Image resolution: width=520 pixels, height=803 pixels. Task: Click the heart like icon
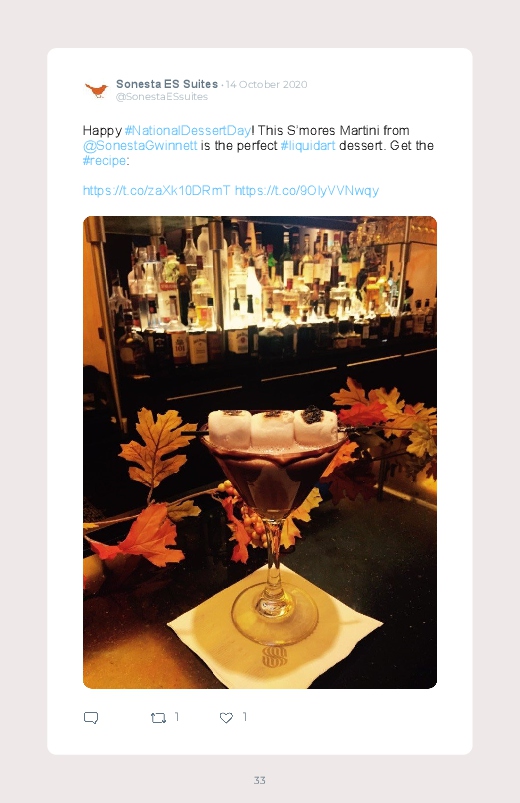(226, 718)
